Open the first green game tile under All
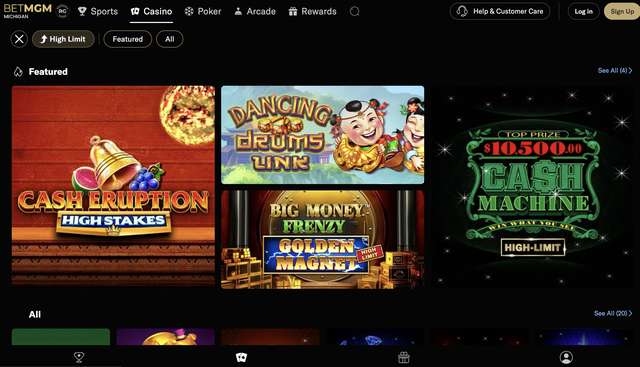Screen dimensions: 640x367 [x=61, y=337]
